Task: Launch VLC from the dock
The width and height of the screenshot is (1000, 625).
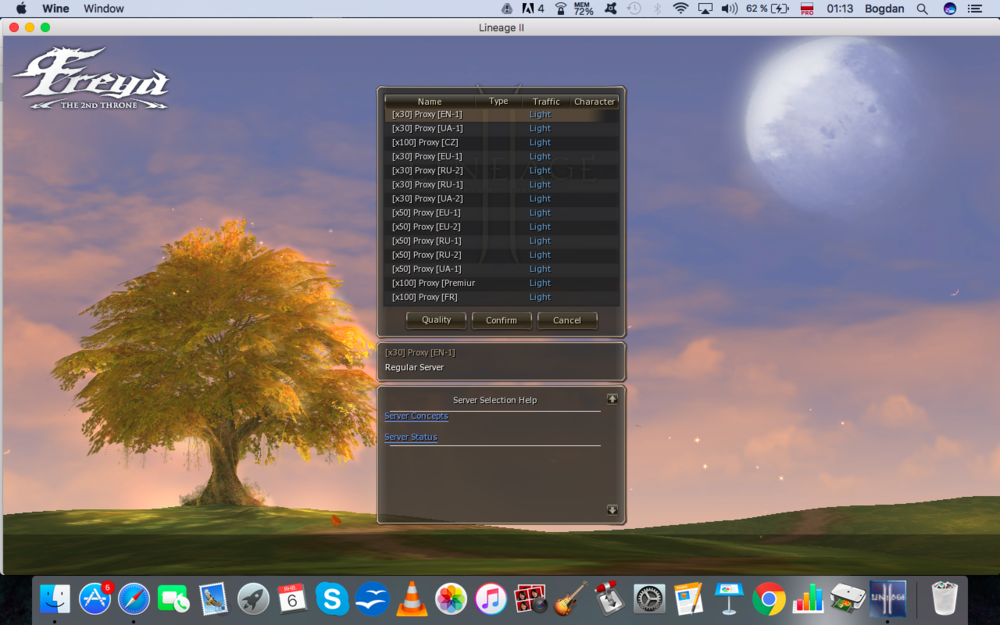Action: tap(409, 598)
